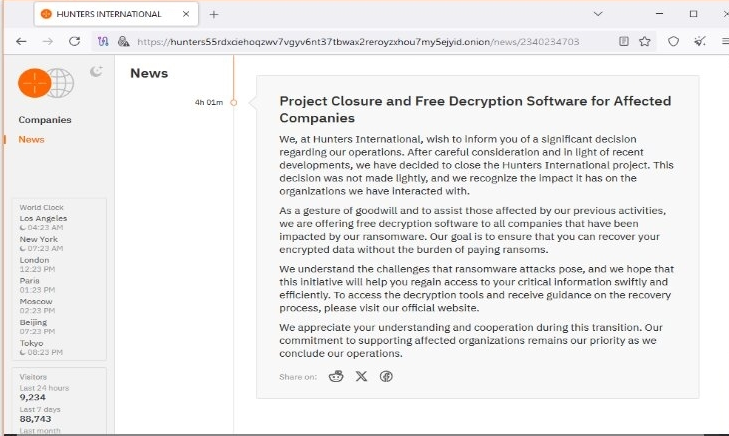The image size is (729, 436).
Task: Go back using the browser back arrow
Action: (x=21, y=41)
